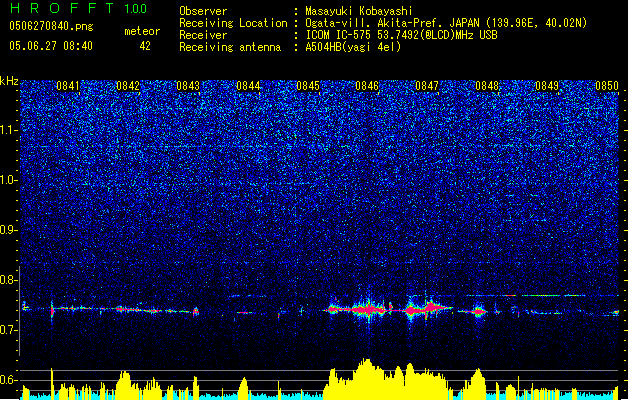Select the A504HB(yagi 4el) antenna text
The width and height of the screenshot is (629, 400).
(353, 47)
